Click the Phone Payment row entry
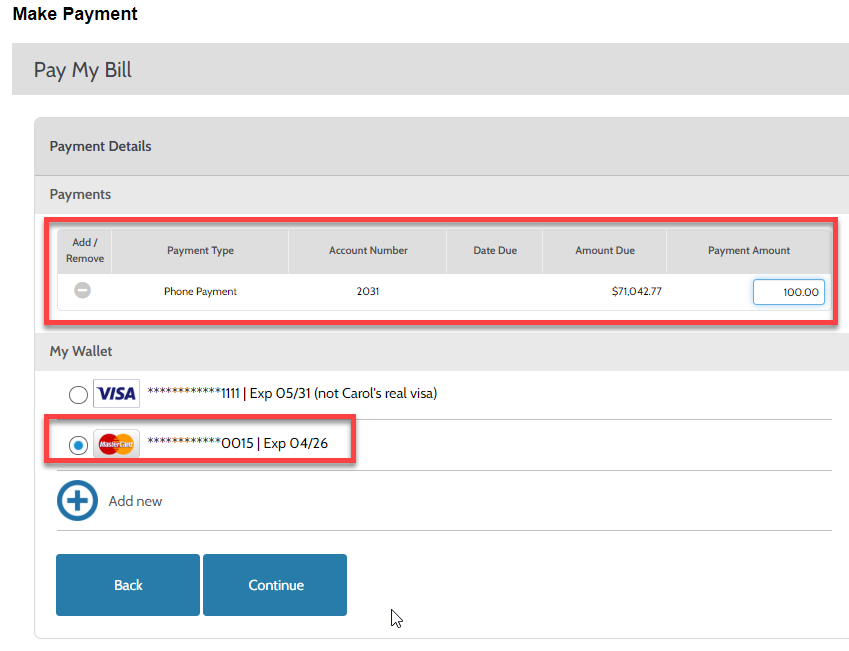Image resolution: width=849 pixels, height=651 pixels. tap(200, 291)
